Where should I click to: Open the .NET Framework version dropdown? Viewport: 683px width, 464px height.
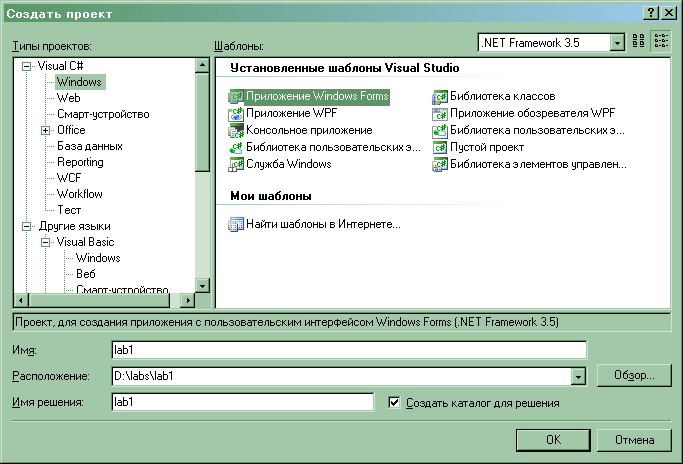(x=617, y=43)
